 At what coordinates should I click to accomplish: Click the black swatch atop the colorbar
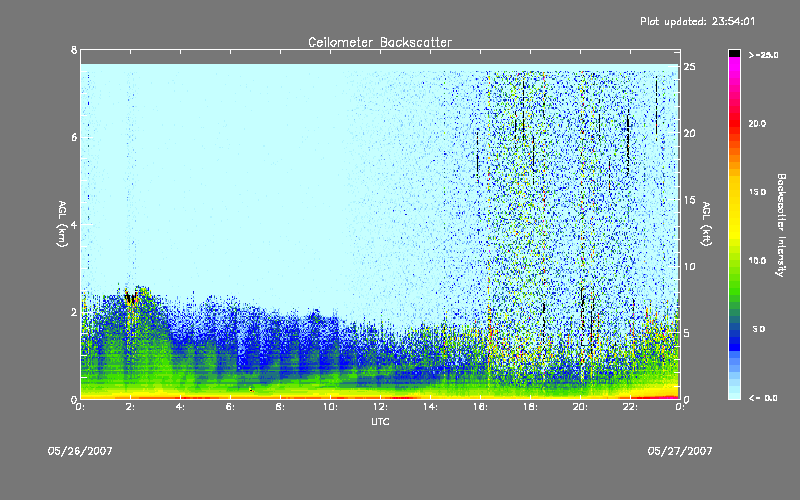click(x=734, y=53)
